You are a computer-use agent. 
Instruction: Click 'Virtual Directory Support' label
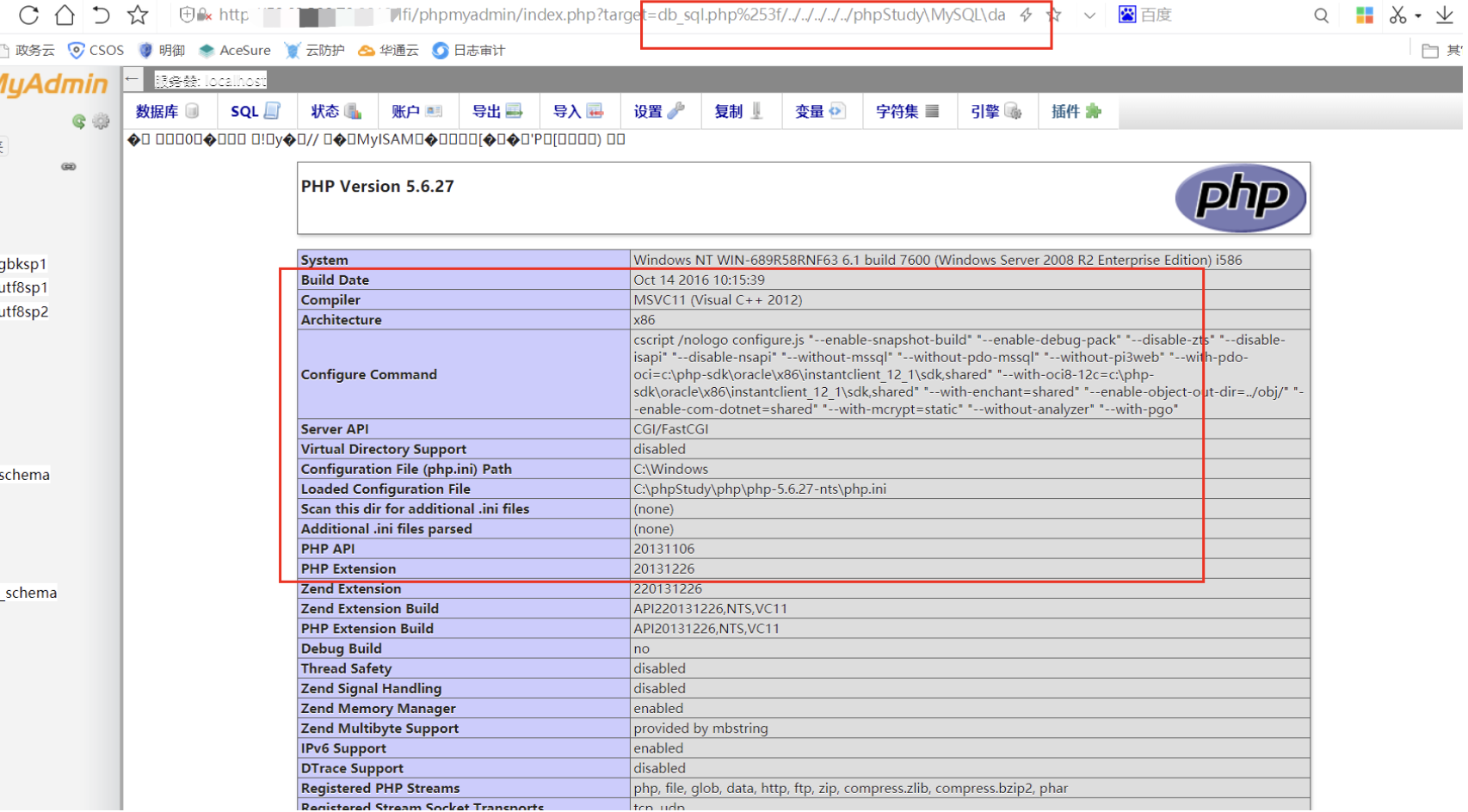(384, 449)
